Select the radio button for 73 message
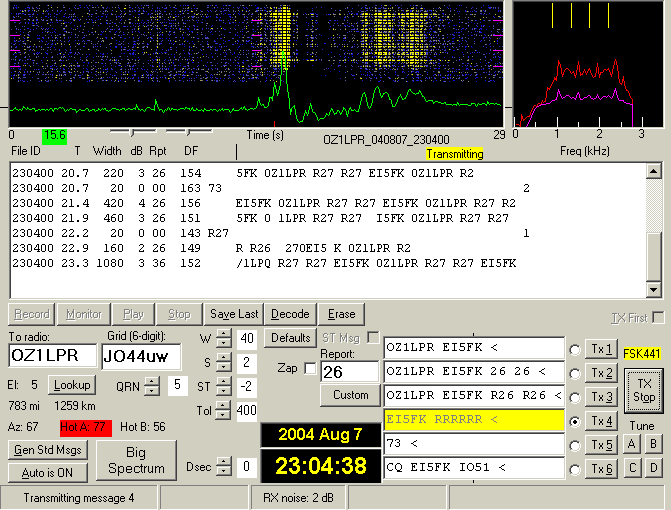671x510 pixels. coord(575,445)
